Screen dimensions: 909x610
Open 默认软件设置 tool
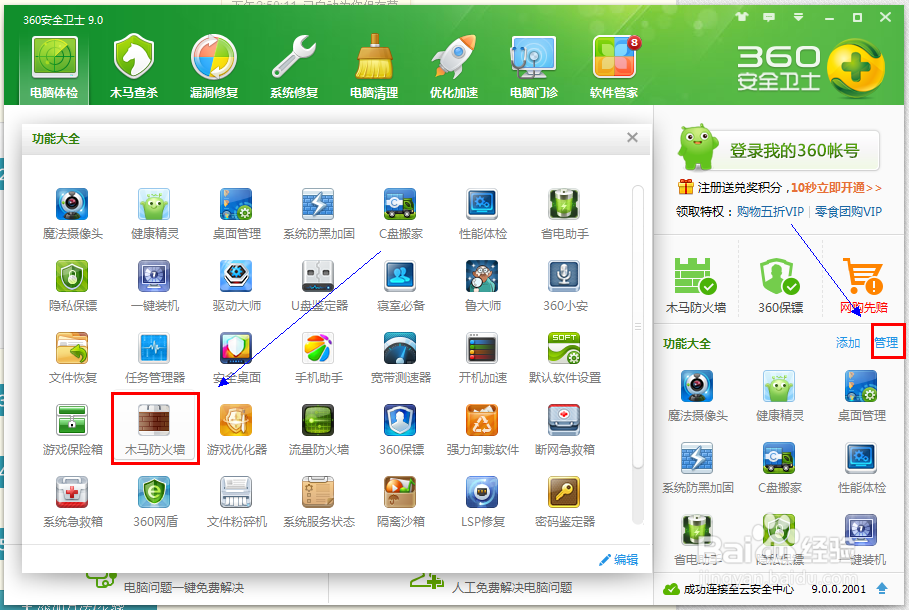pos(565,358)
